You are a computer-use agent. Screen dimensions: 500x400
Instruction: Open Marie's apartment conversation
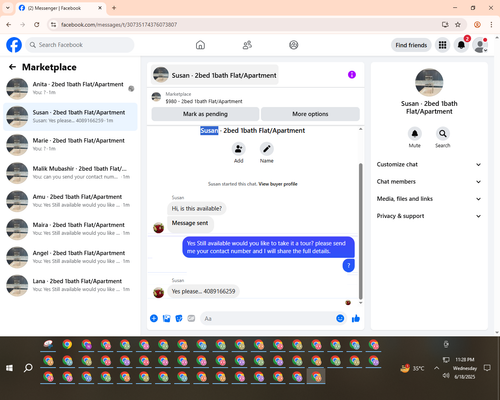70,145
